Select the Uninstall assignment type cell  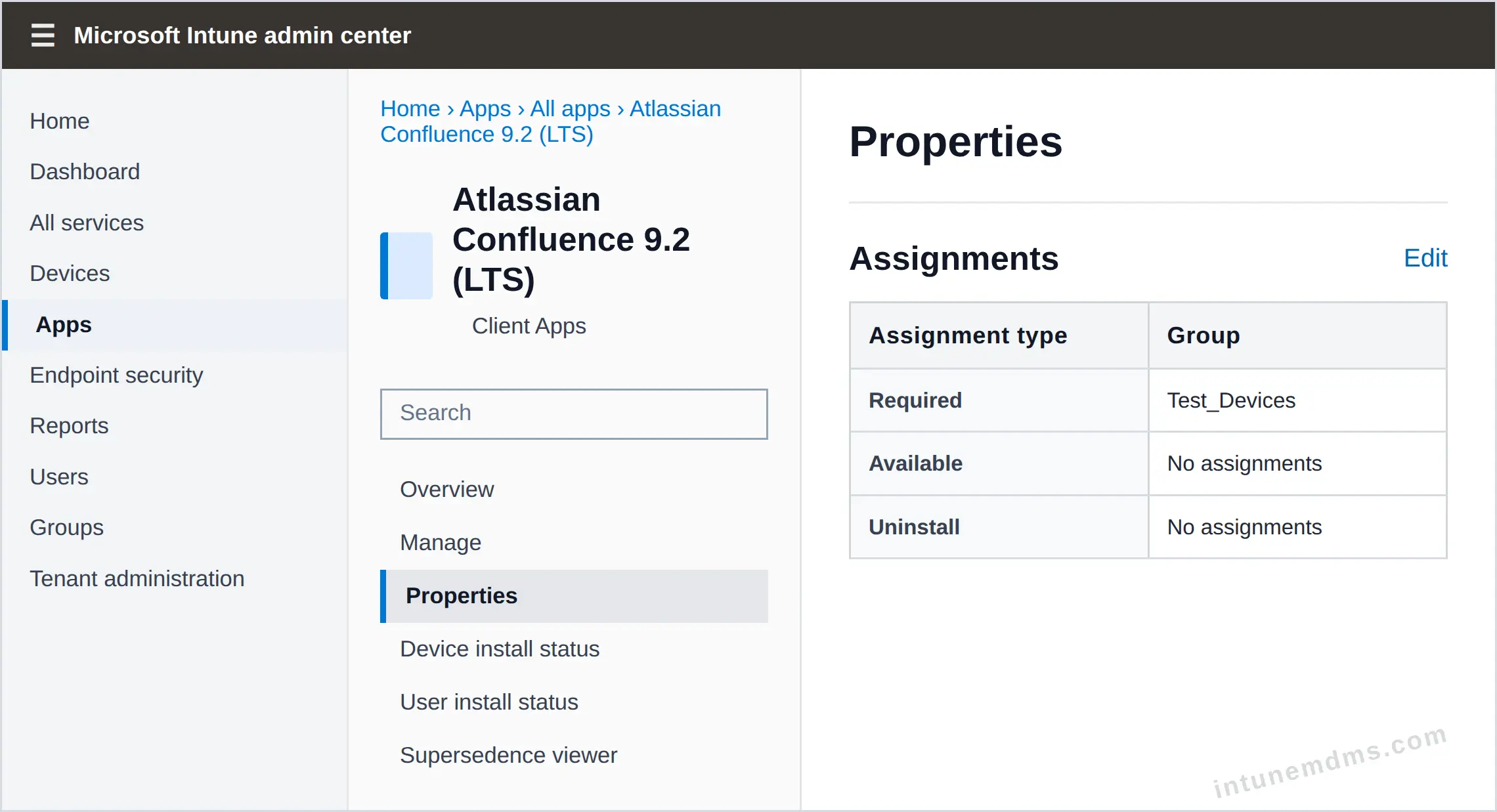[999, 527]
